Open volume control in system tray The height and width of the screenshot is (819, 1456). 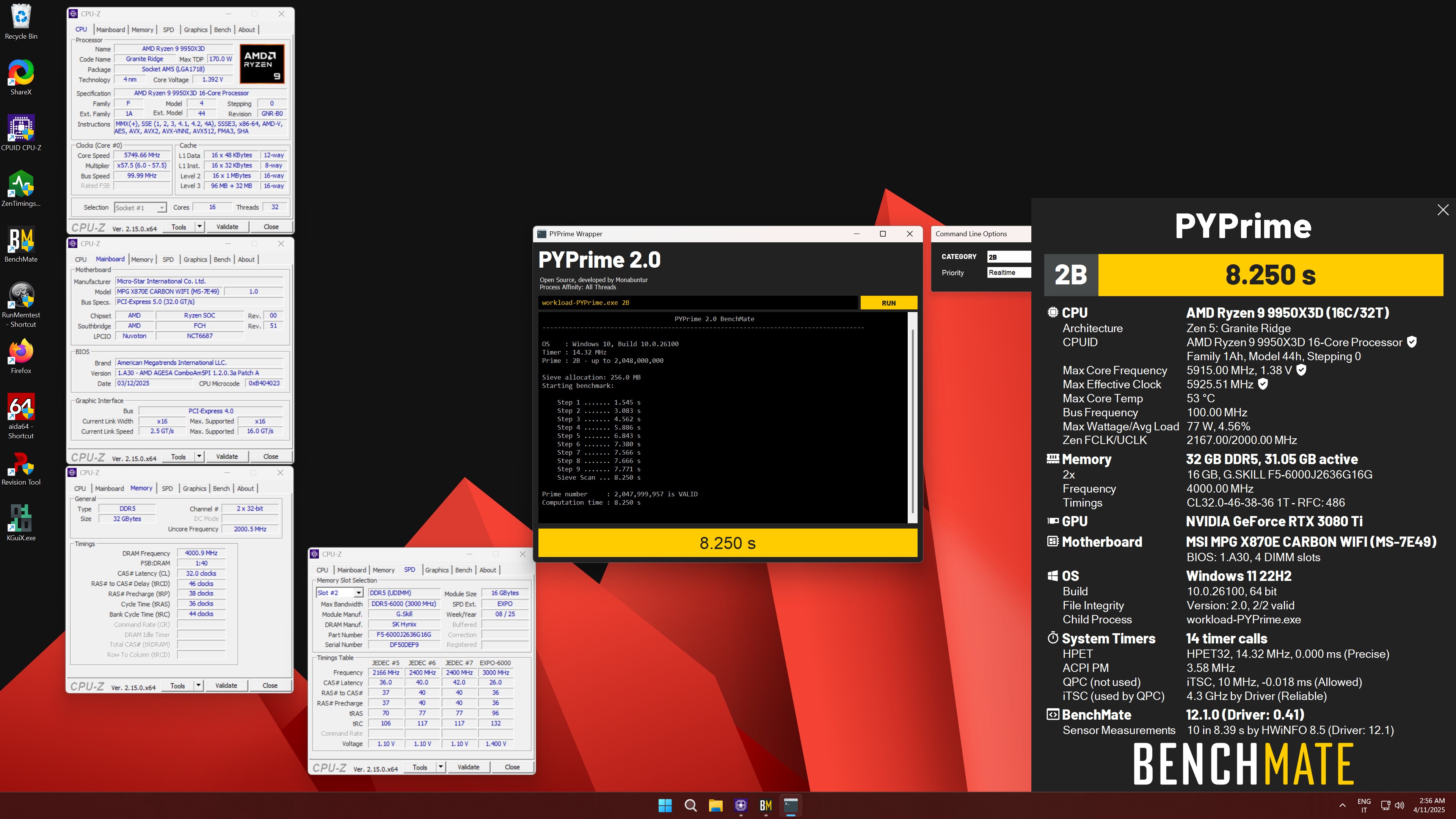pos(1400,805)
